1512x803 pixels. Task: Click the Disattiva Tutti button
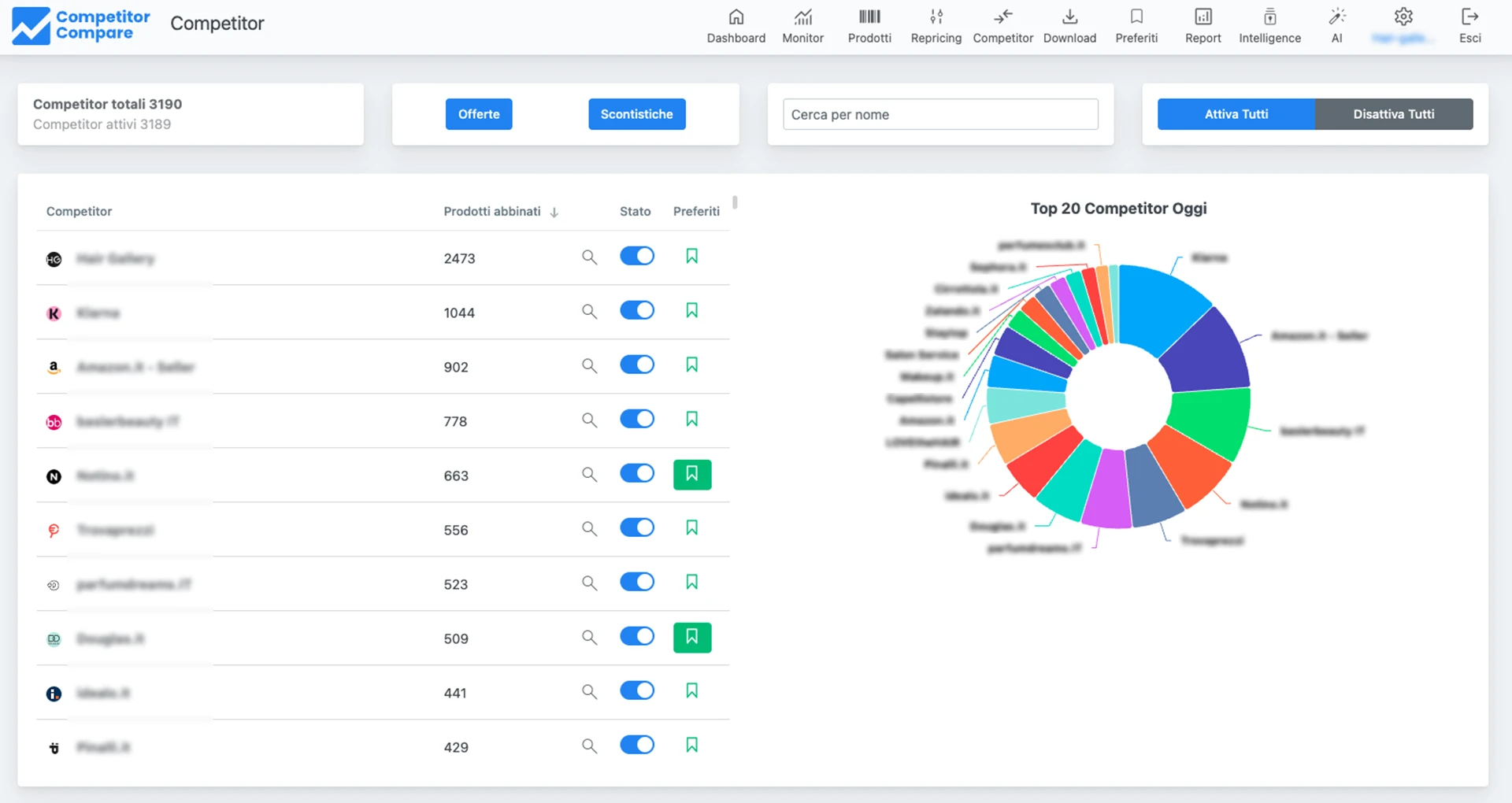[x=1394, y=114]
